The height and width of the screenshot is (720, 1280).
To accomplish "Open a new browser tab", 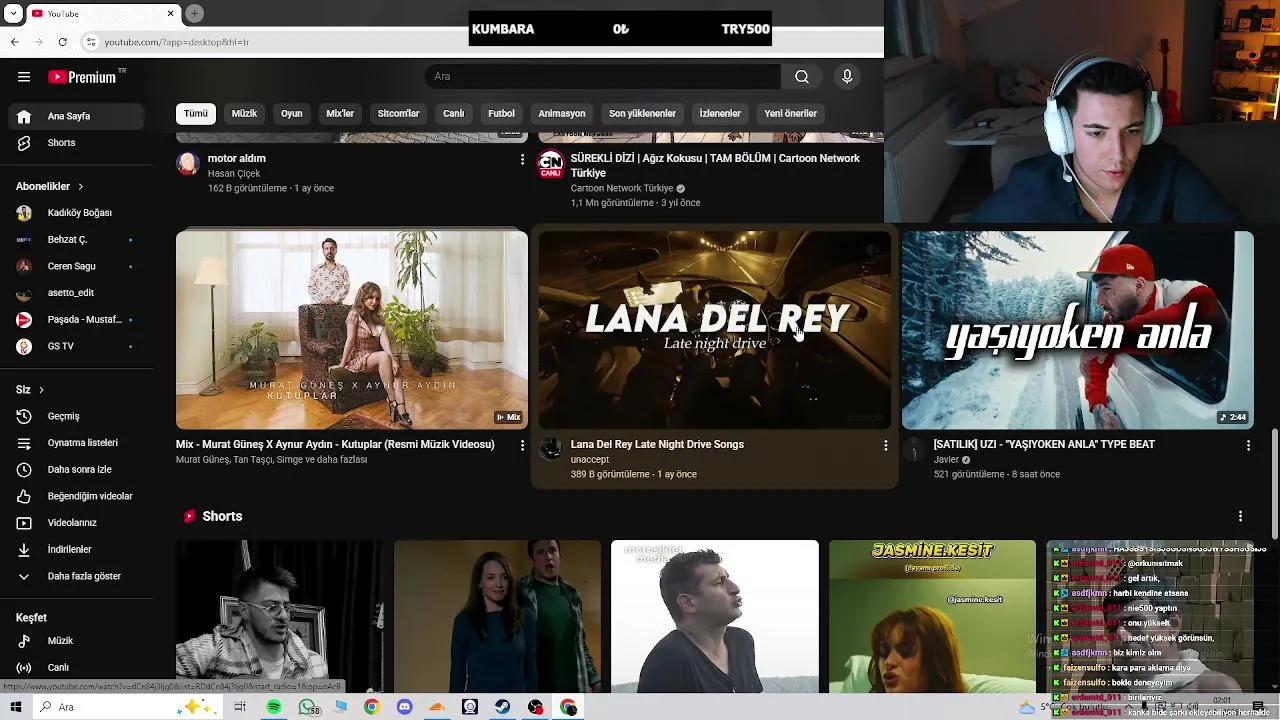I will coord(195,13).
